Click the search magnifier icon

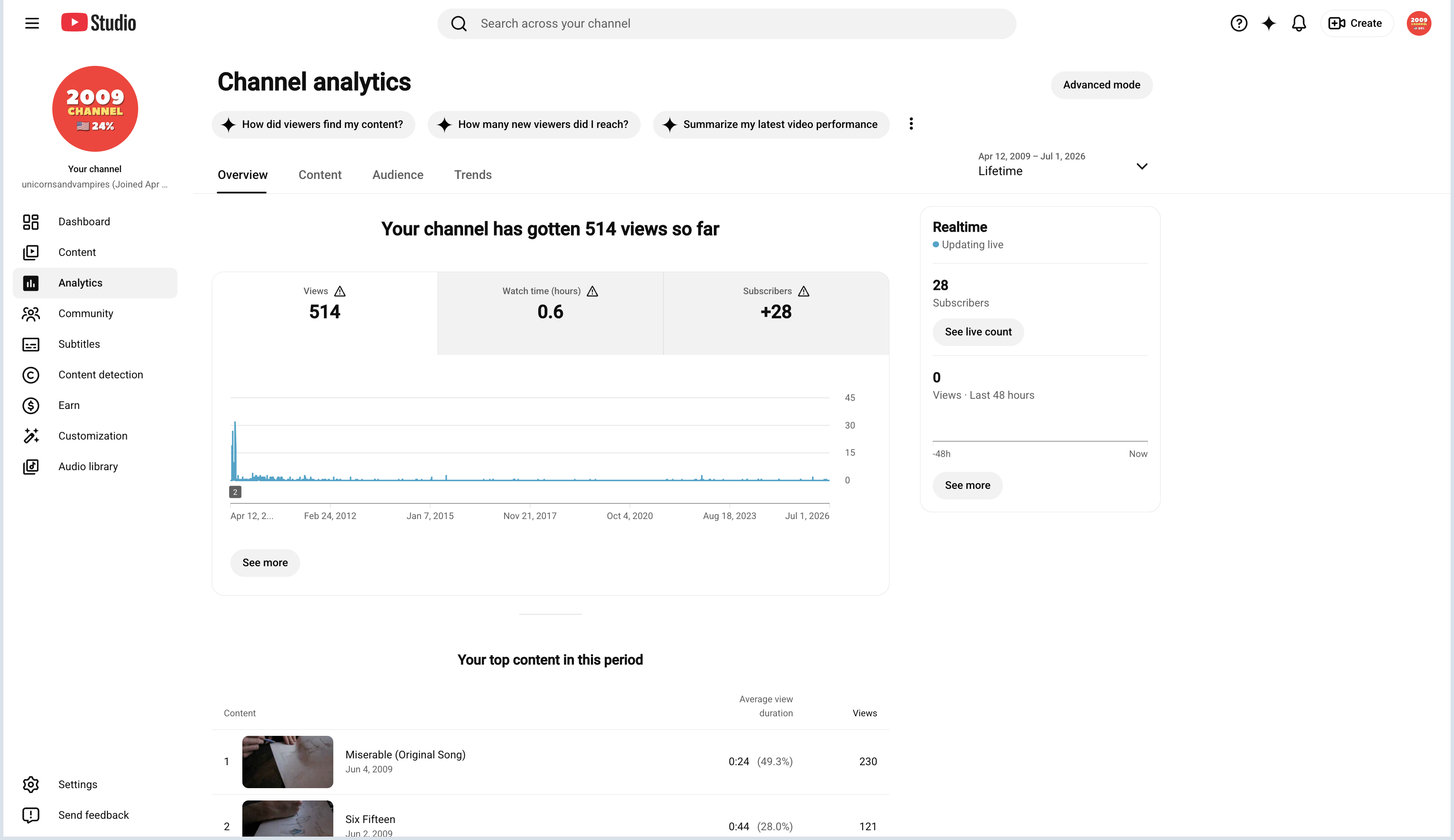(459, 24)
